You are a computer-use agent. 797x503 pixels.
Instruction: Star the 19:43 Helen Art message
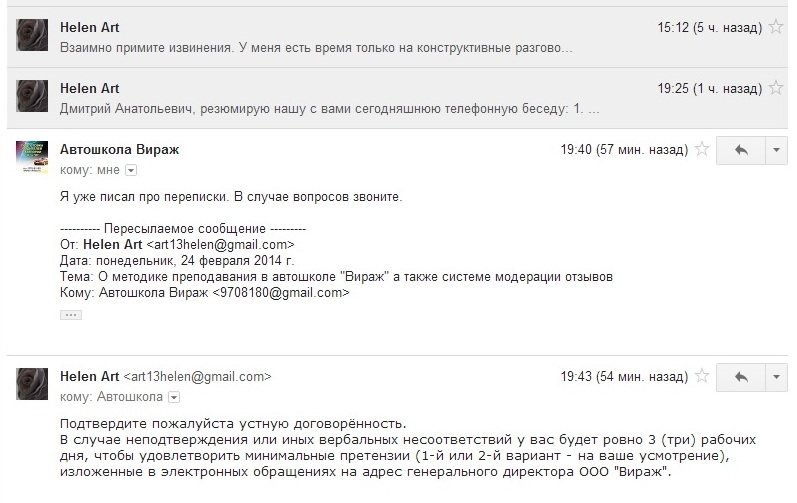pos(702,377)
